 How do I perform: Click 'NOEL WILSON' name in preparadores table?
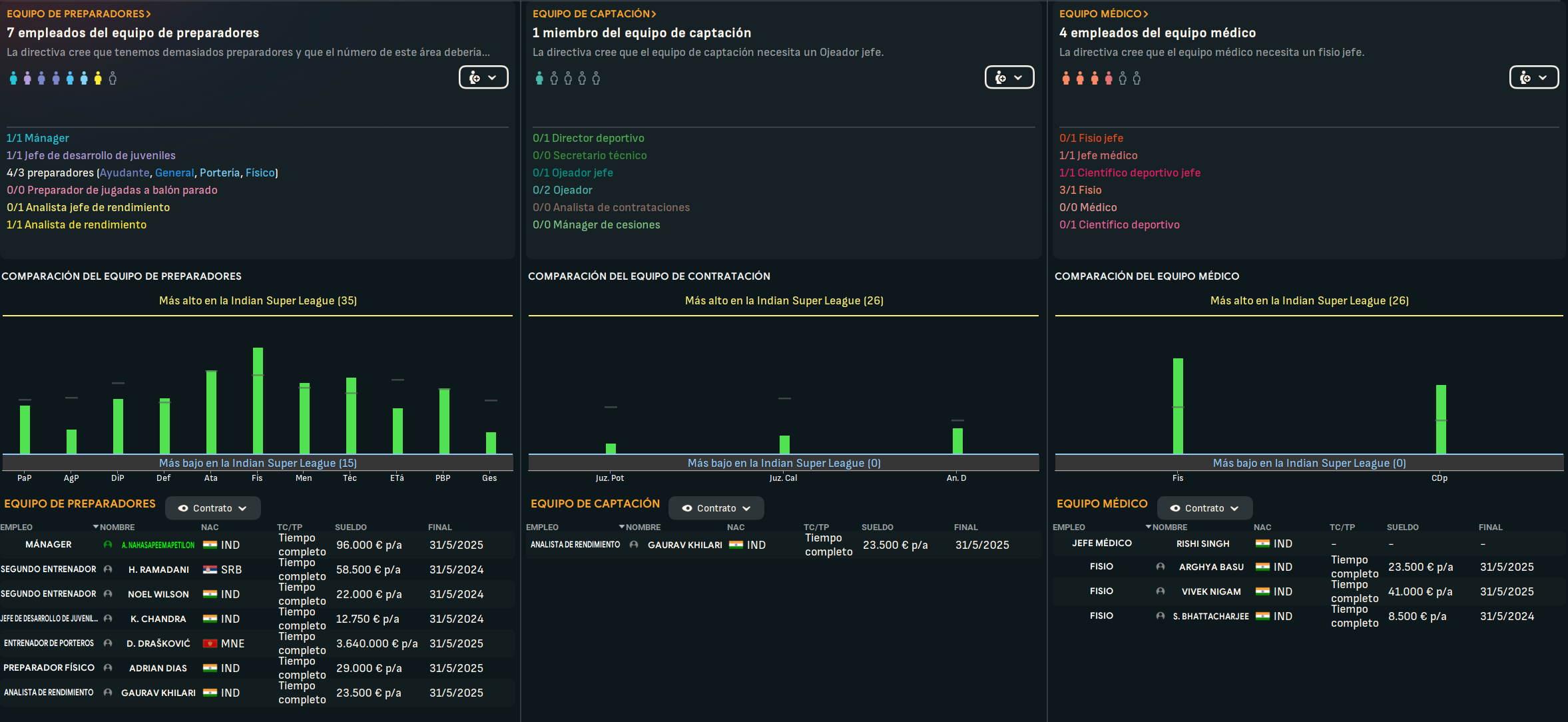click(158, 594)
